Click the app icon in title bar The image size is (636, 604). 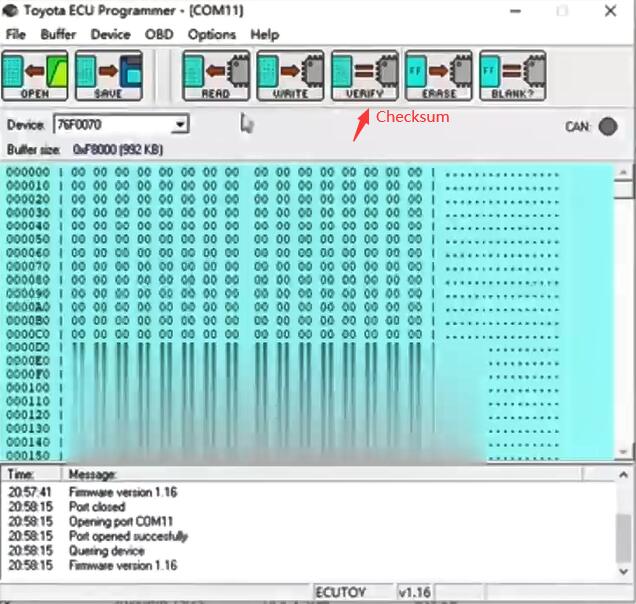10,11
